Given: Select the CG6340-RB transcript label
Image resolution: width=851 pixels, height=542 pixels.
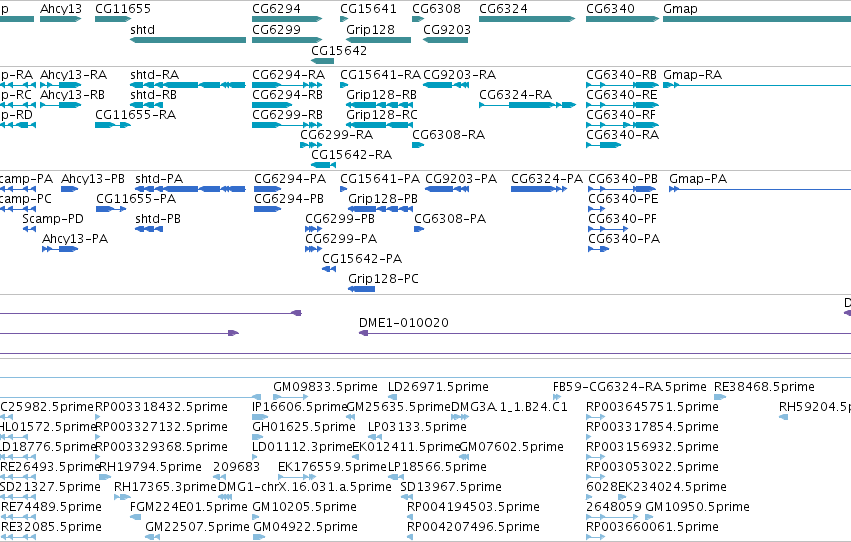Looking at the screenshot, I should pyautogui.click(x=621, y=75).
